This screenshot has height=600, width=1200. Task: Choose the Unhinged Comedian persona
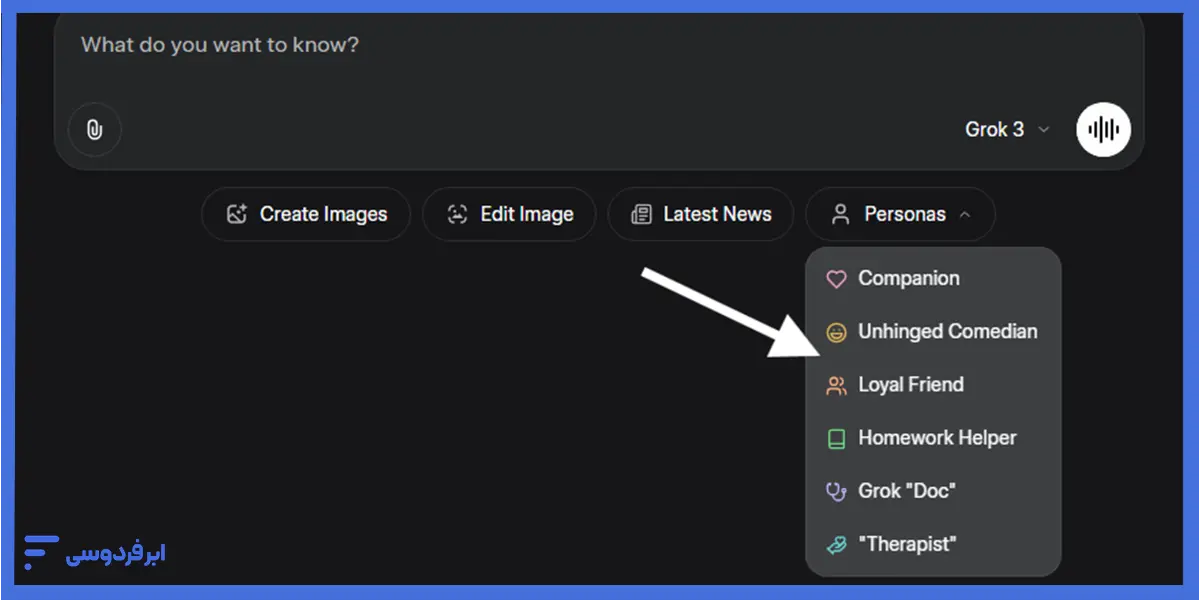933,332
